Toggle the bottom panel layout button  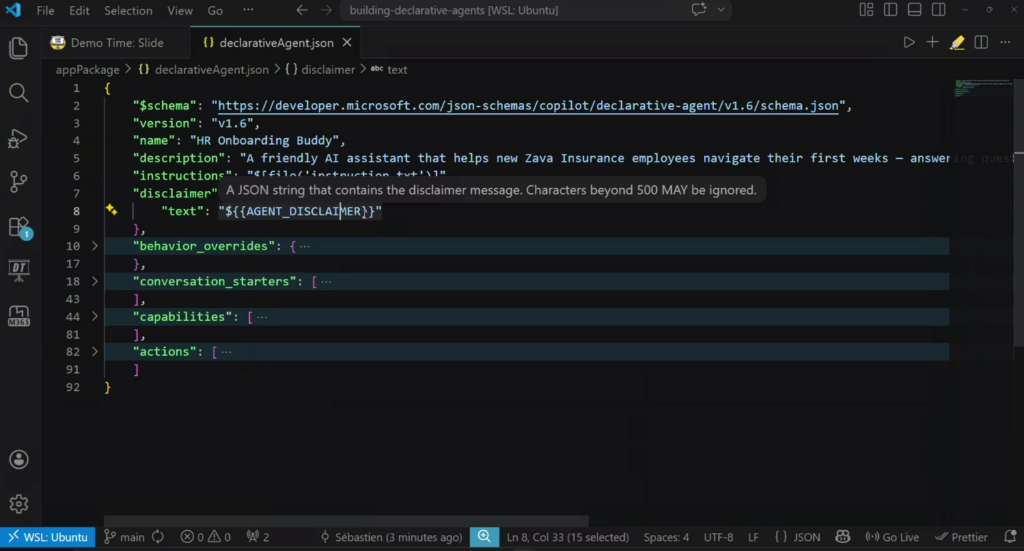(912, 11)
